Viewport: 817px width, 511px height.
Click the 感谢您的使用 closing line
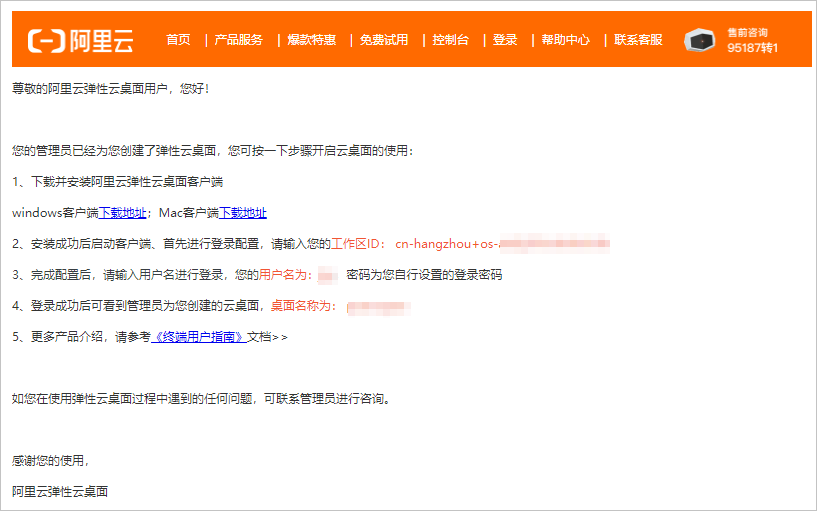[51, 460]
